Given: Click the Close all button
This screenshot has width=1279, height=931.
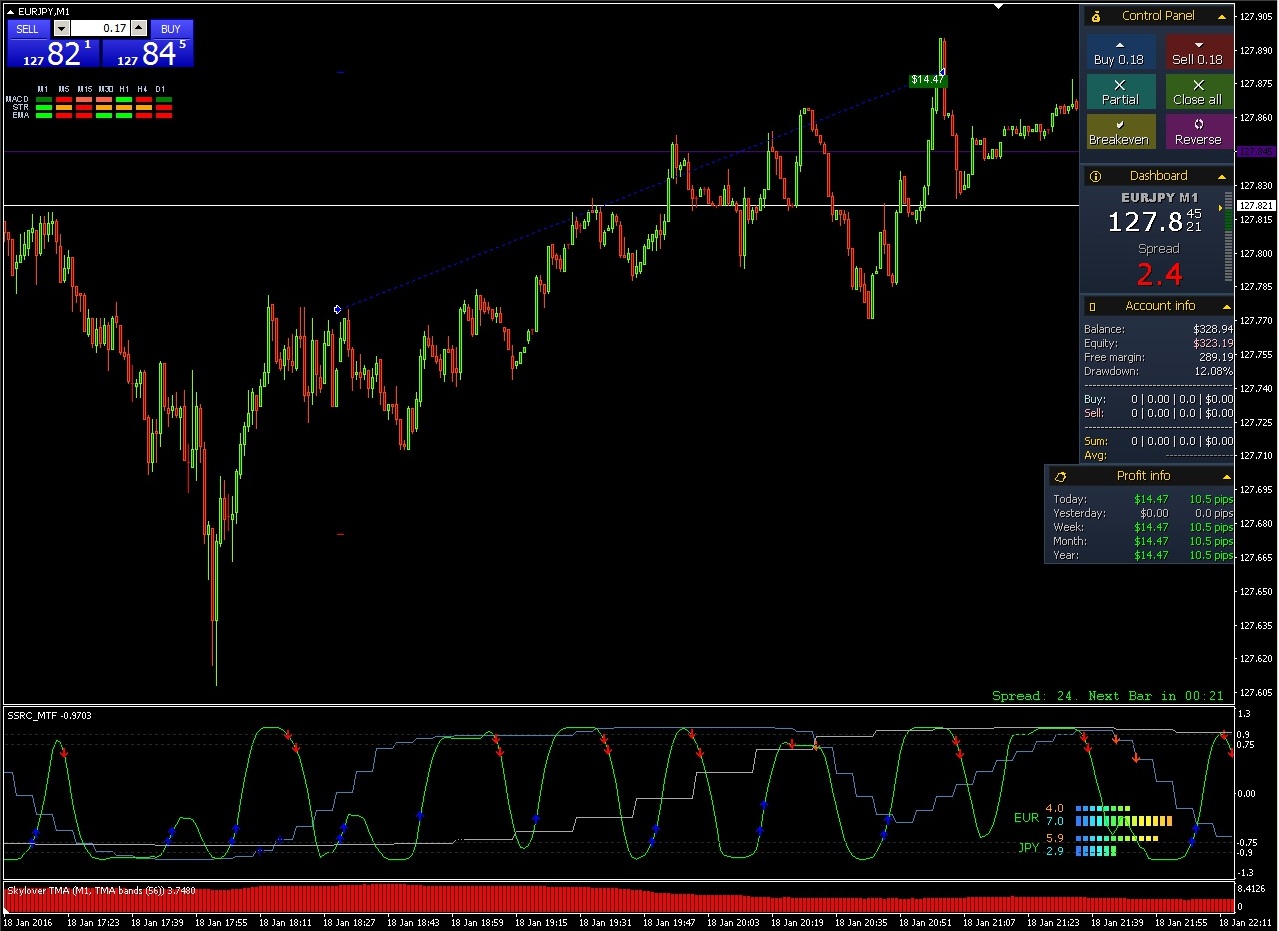Looking at the screenshot, I should pos(1198,92).
